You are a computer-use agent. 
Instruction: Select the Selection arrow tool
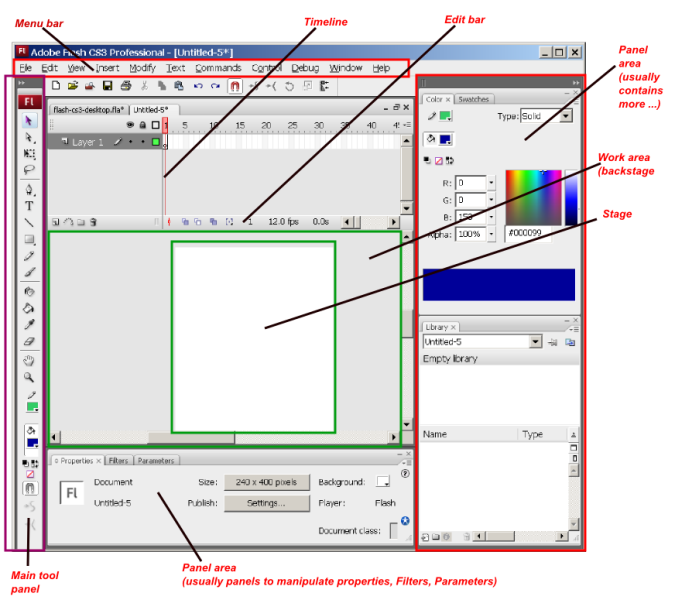click(x=29, y=121)
